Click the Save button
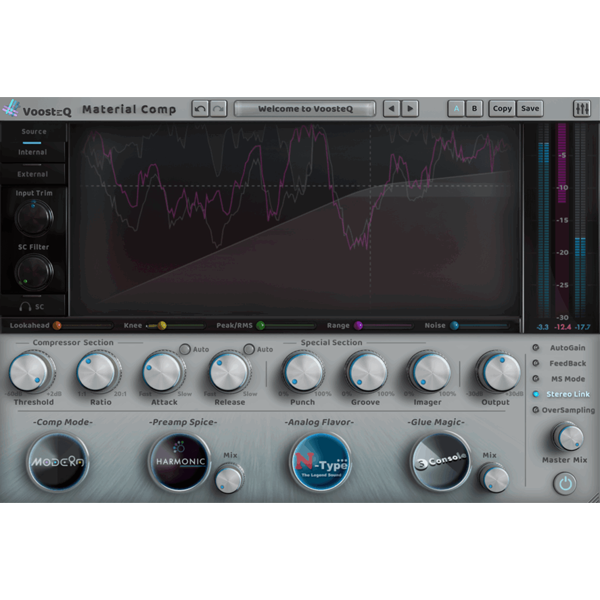600x600 pixels. [530, 109]
